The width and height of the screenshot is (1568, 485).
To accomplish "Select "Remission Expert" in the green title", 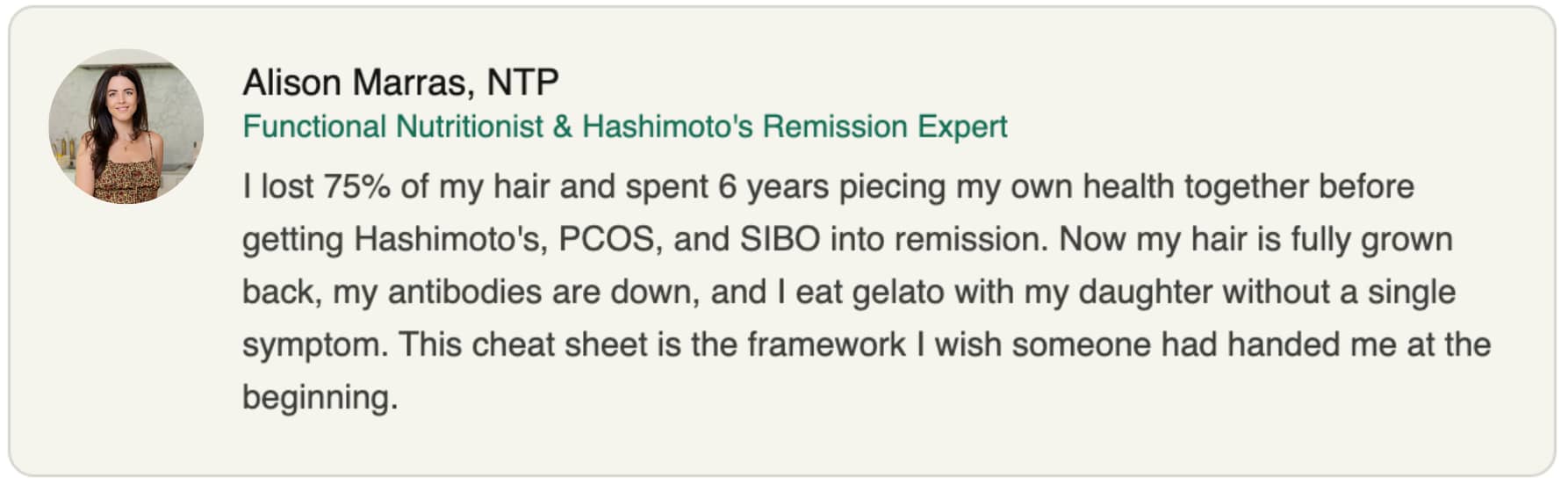I will [x=884, y=127].
